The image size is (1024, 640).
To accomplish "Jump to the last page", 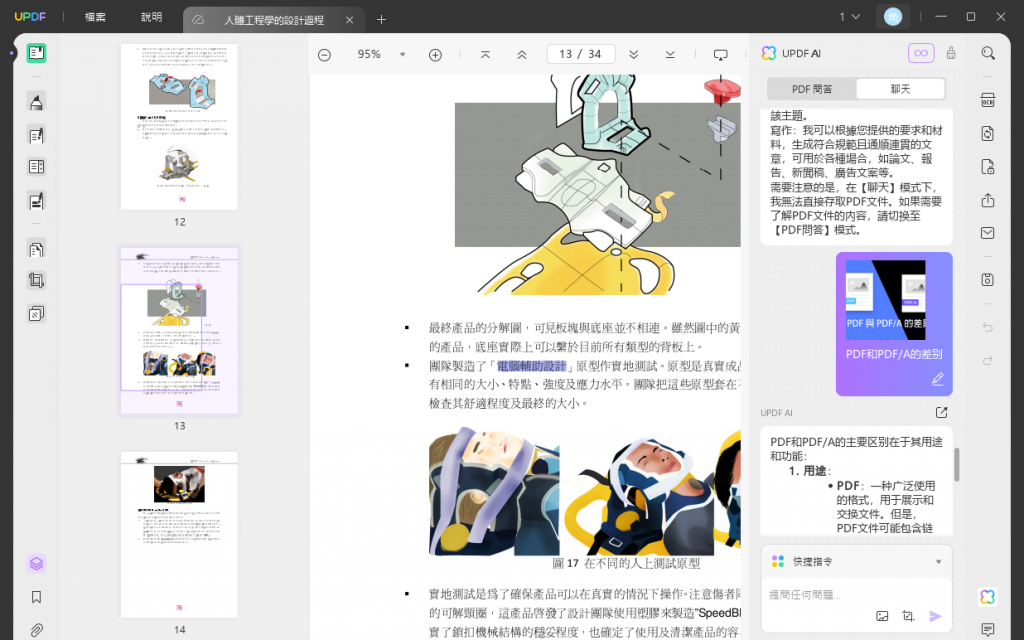I will pyautogui.click(x=670, y=55).
